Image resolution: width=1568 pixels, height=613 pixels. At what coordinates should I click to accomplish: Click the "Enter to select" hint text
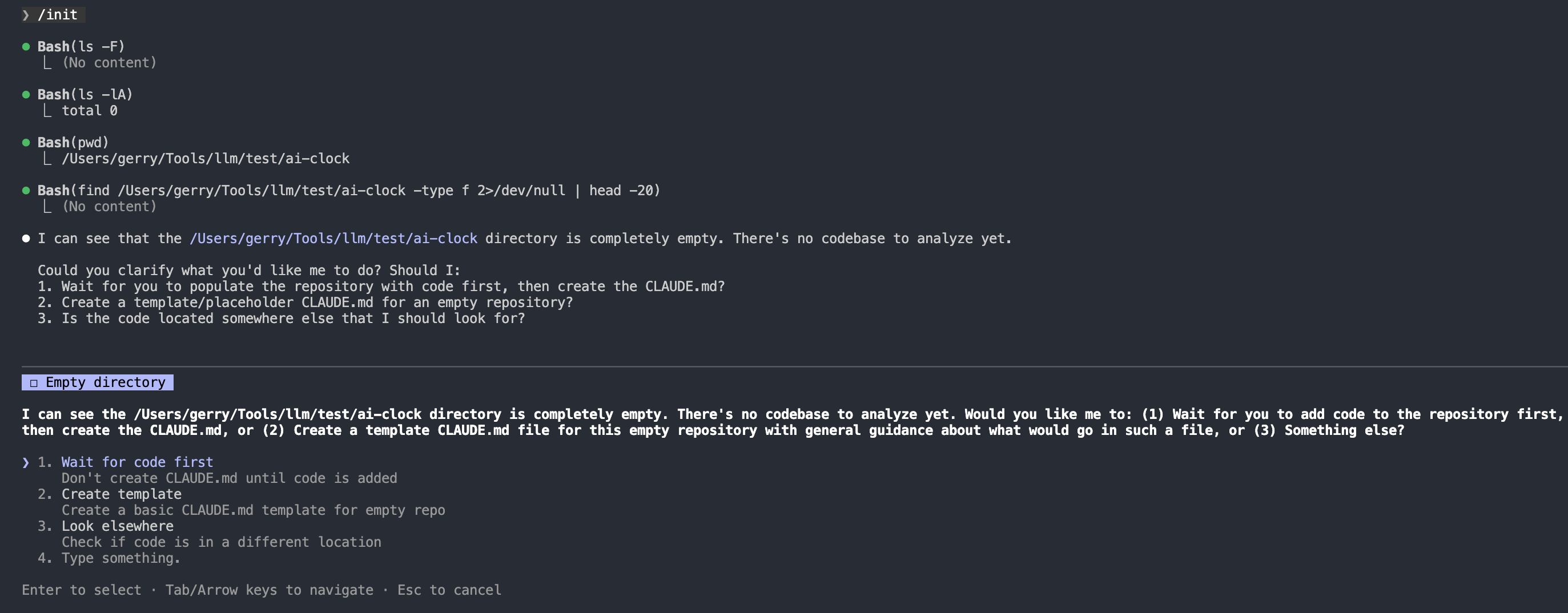(x=82, y=590)
